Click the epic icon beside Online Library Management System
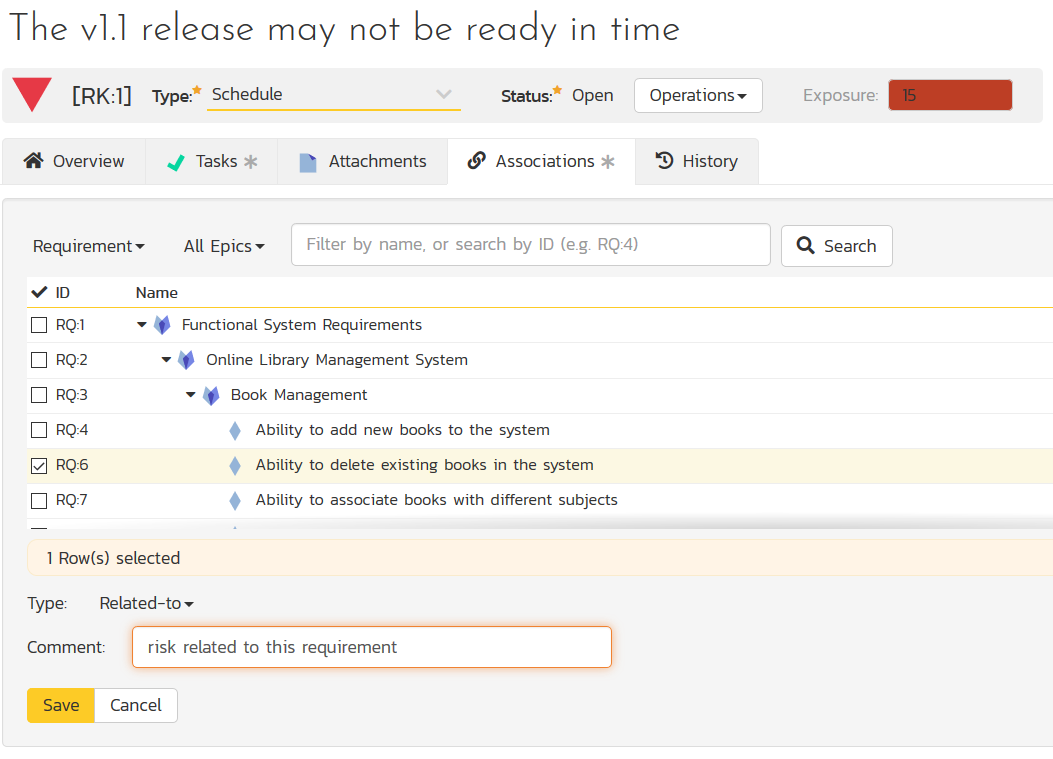This screenshot has height=759, width=1053. pos(186,360)
